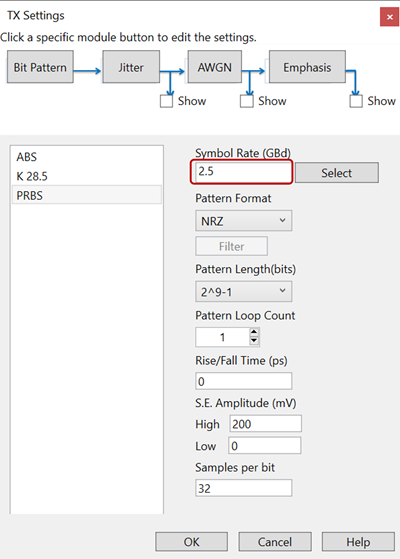Screen dimensions: 400x559
Task: Open the Jitter module settings
Action: click(131, 67)
